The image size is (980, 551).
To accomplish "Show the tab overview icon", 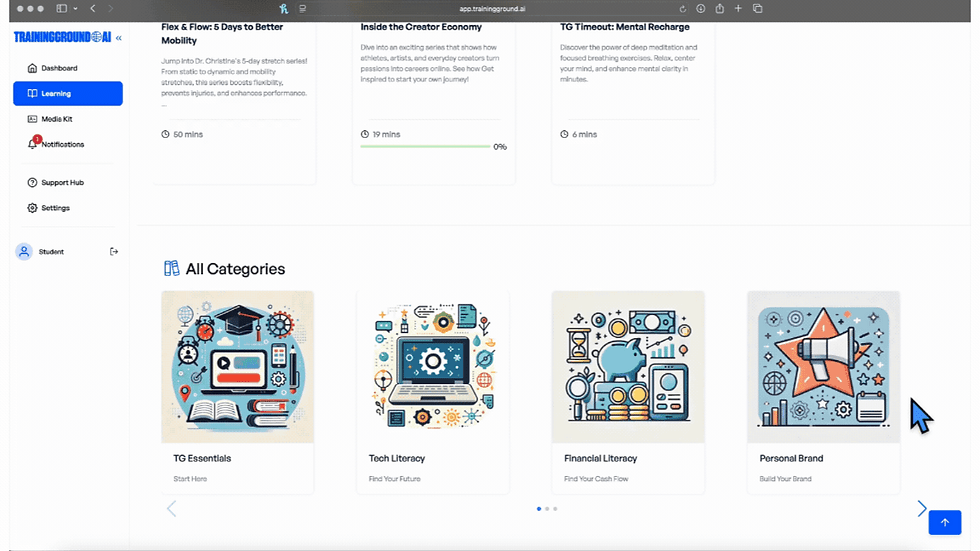I will [758, 9].
